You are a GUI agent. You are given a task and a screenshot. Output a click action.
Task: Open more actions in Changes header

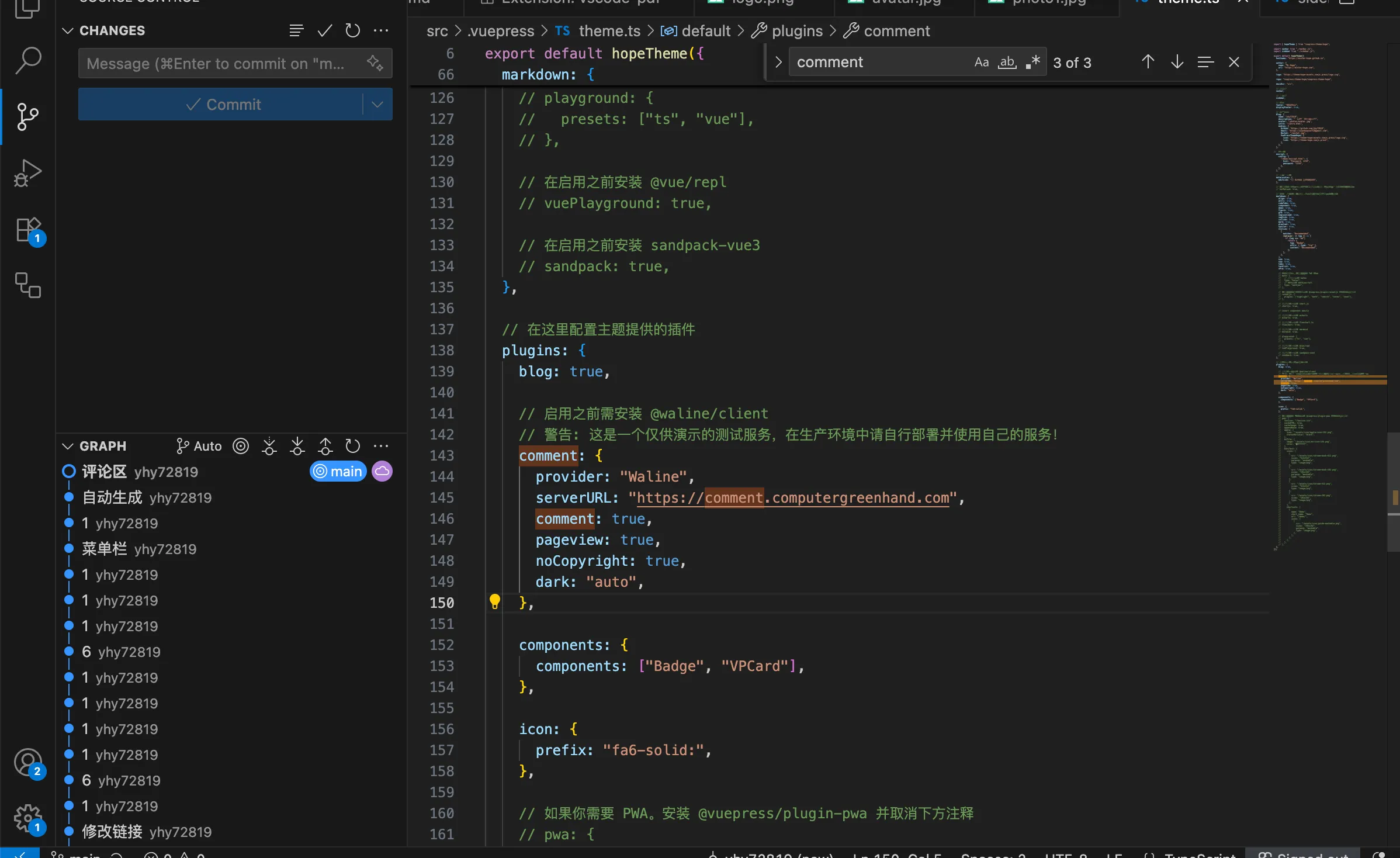[x=381, y=30]
